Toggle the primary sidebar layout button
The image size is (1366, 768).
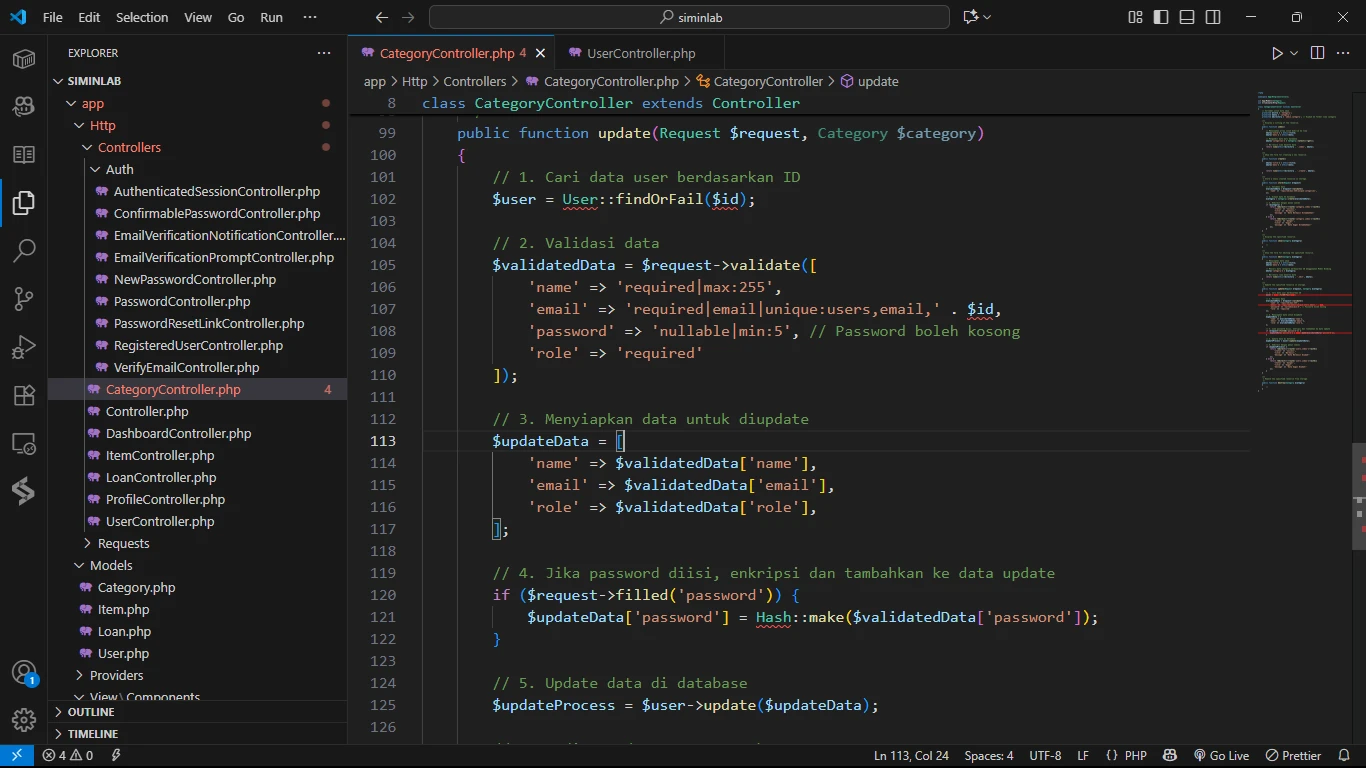coord(1161,17)
